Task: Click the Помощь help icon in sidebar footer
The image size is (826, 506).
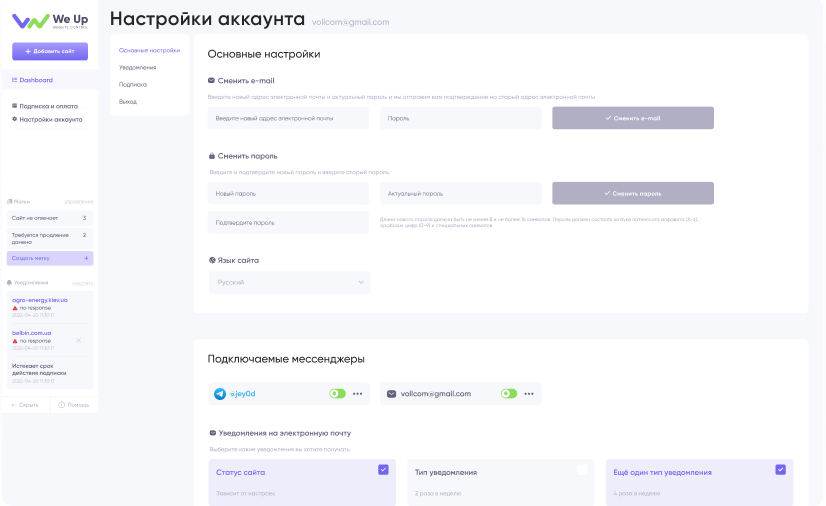Action: 61,405
